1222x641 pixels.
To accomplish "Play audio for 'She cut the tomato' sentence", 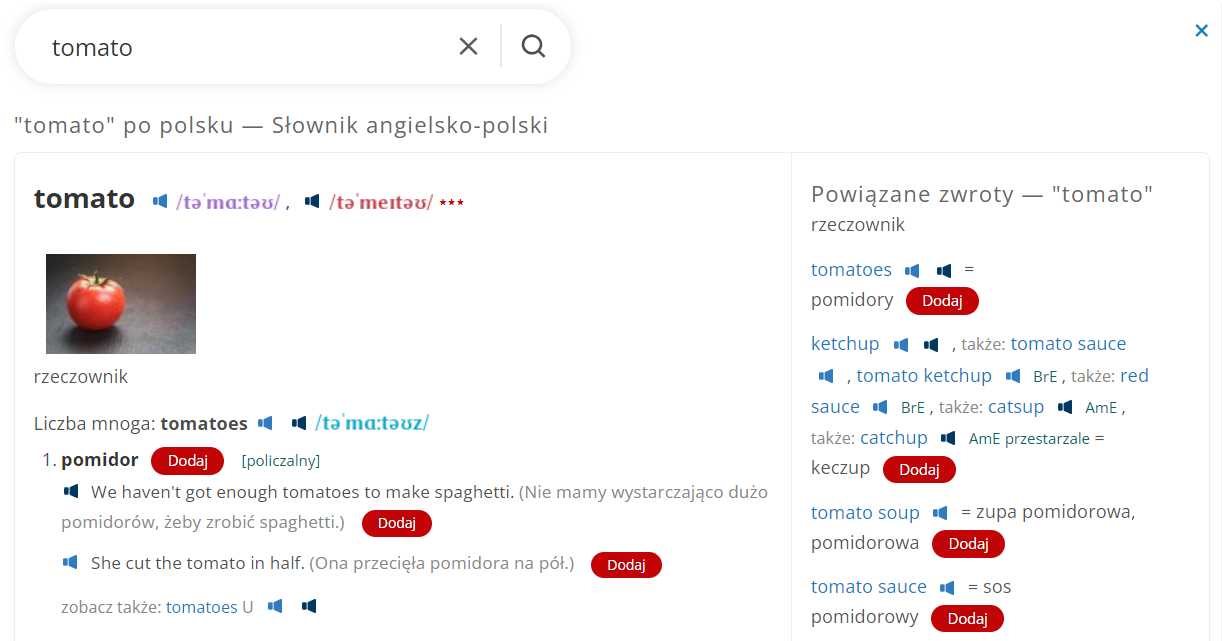I will pos(71,563).
